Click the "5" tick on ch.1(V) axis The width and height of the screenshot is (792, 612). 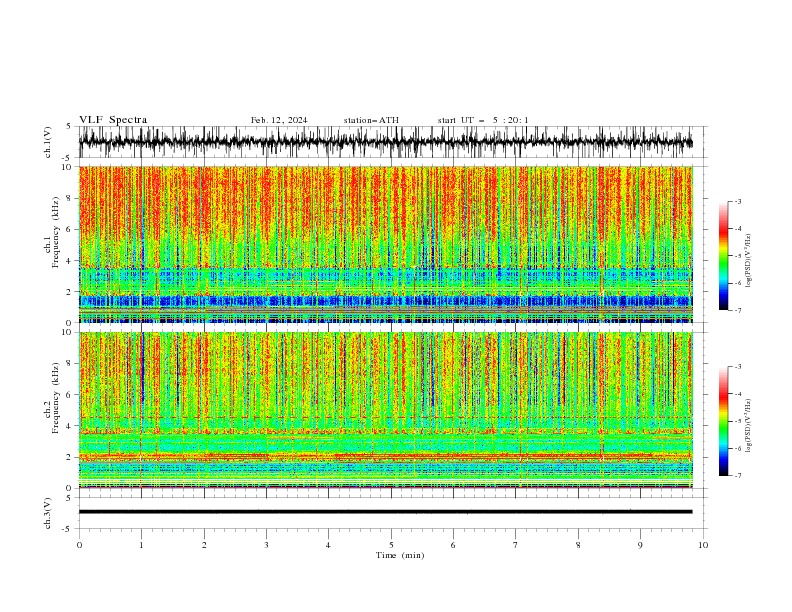68,127
